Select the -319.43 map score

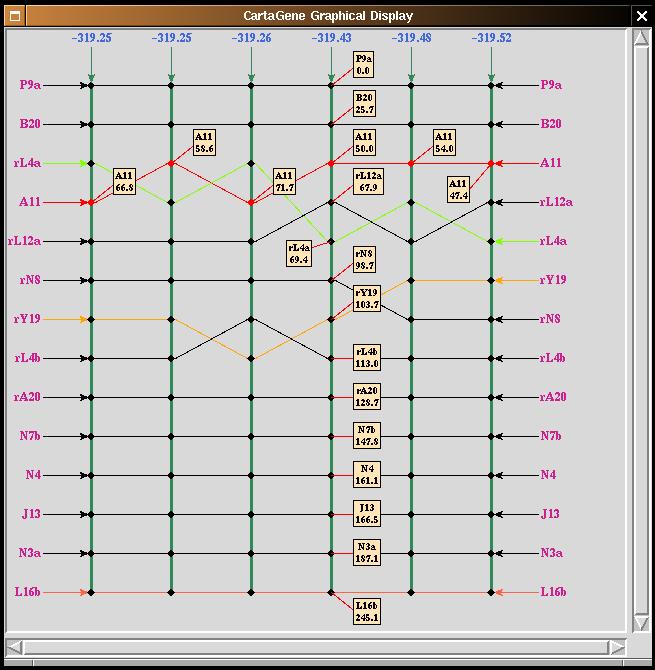(x=332, y=38)
